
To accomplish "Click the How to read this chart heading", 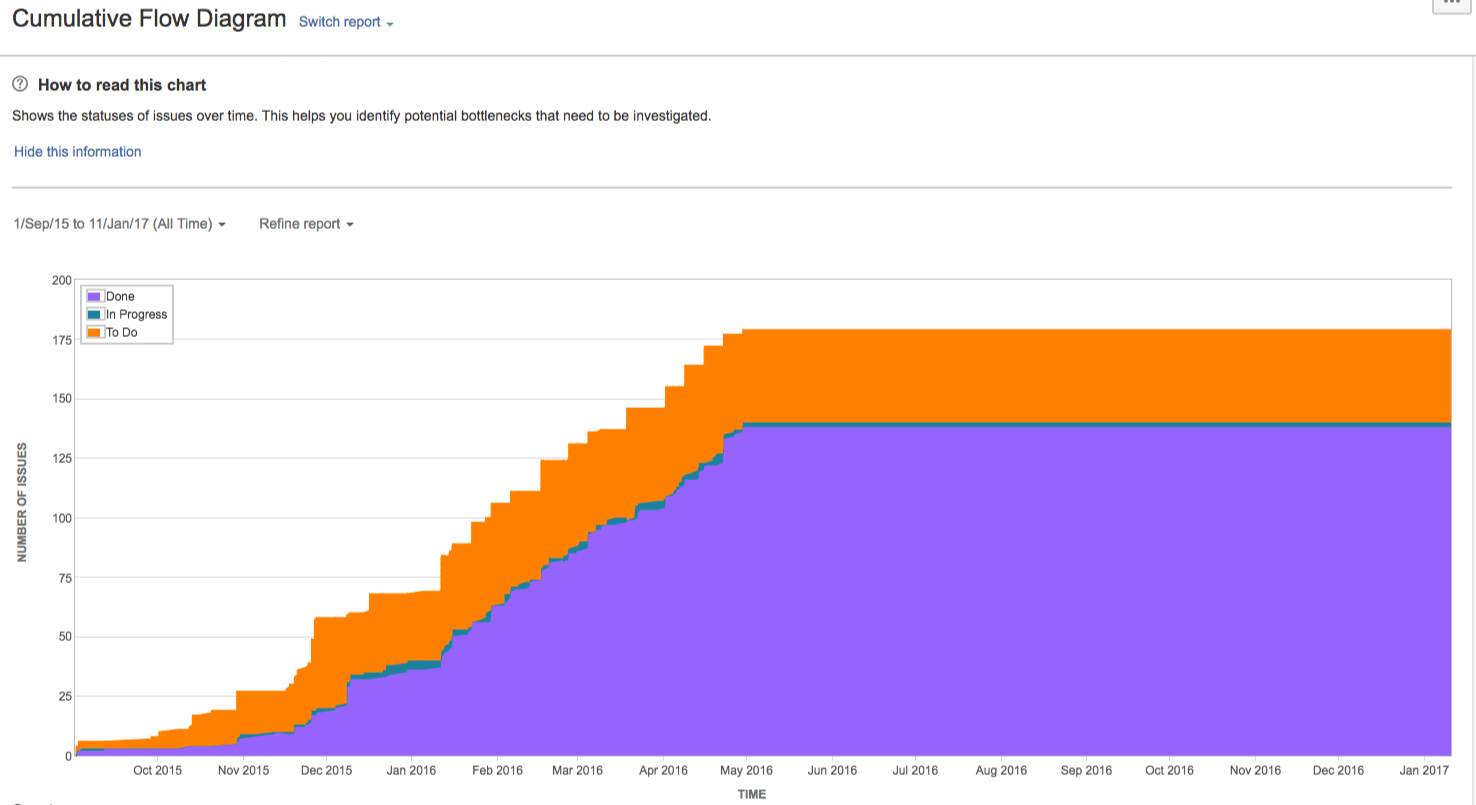I will pos(122,85).
